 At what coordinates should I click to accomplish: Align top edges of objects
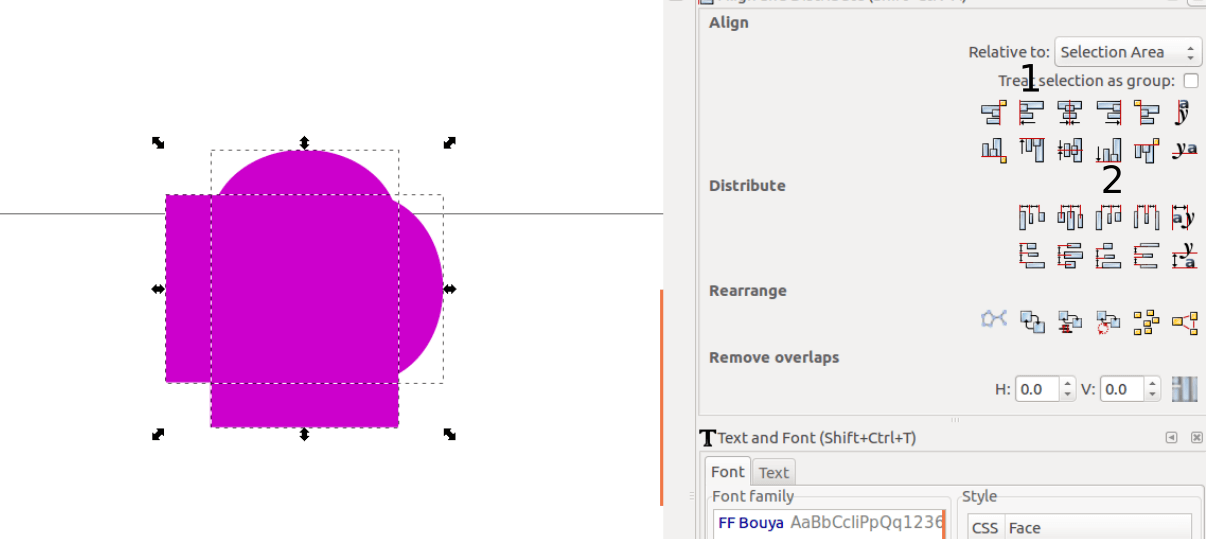coord(1031,151)
